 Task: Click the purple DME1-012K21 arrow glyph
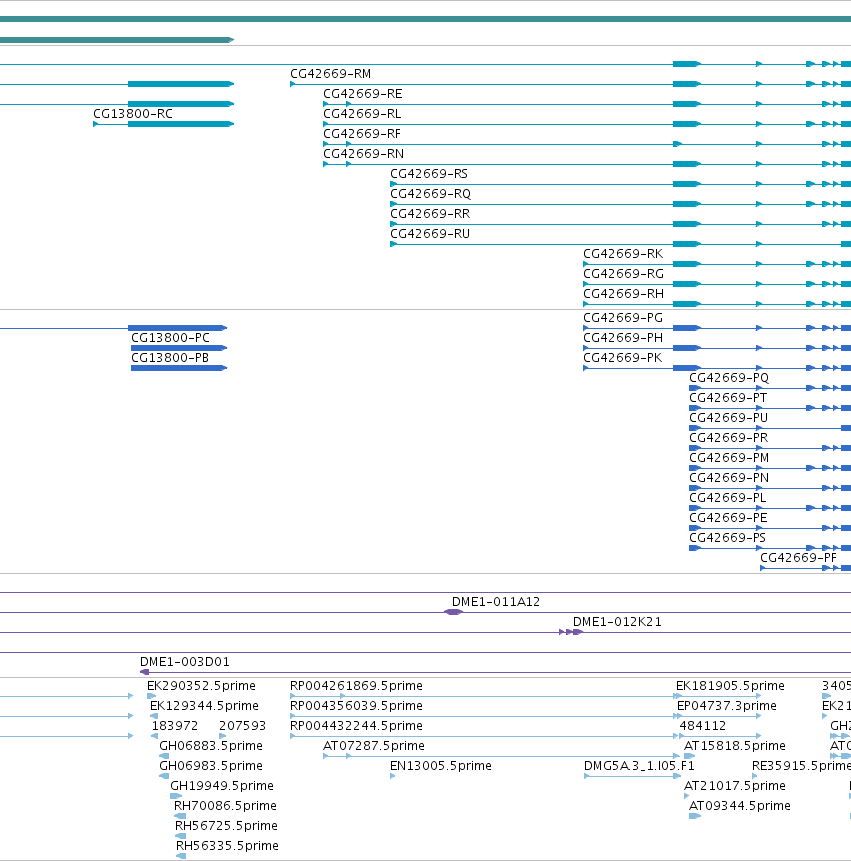571,632
